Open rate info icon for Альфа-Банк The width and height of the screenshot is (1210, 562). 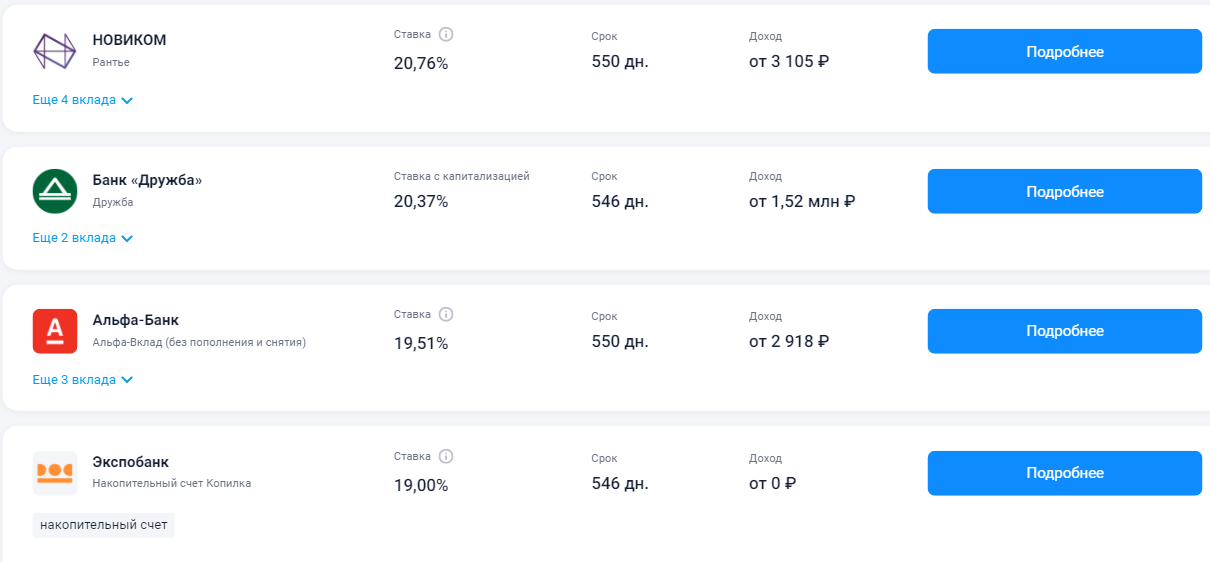tap(446, 314)
